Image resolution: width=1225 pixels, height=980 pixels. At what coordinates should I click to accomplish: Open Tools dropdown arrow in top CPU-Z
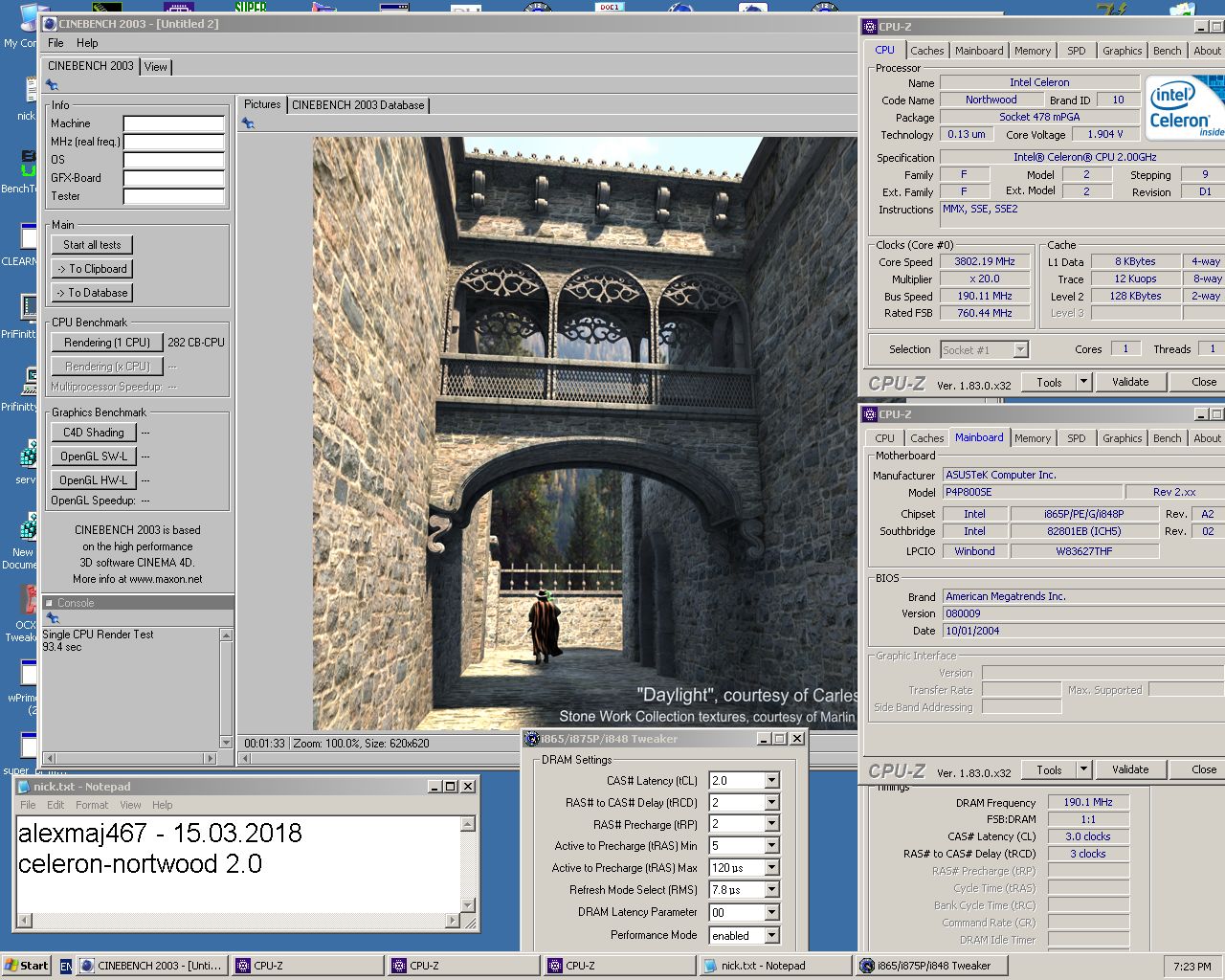pos(1083,382)
